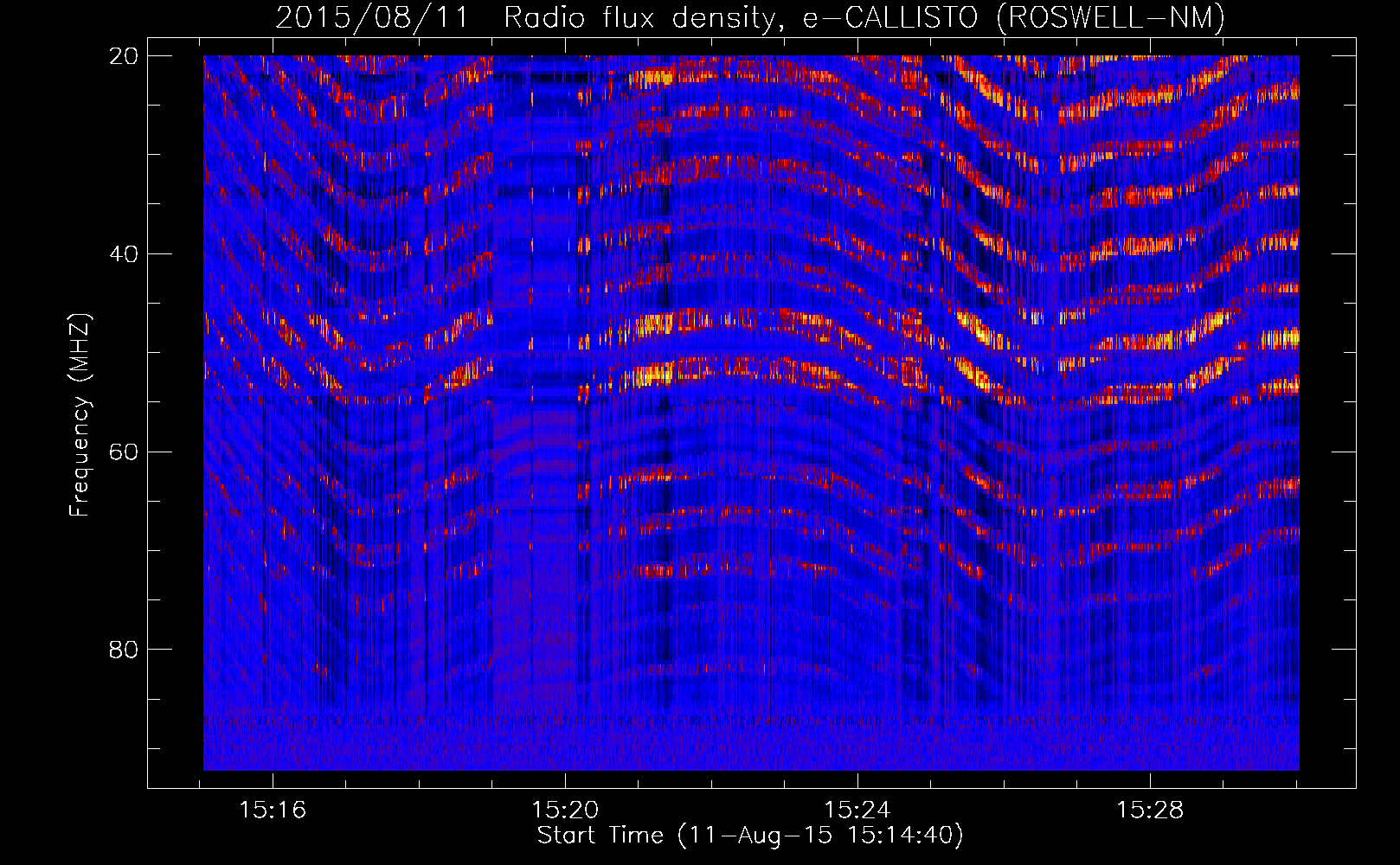1400x865 pixels.
Task: Click the '15:16' time tick label
Action: pyautogui.click(x=273, y=810)
